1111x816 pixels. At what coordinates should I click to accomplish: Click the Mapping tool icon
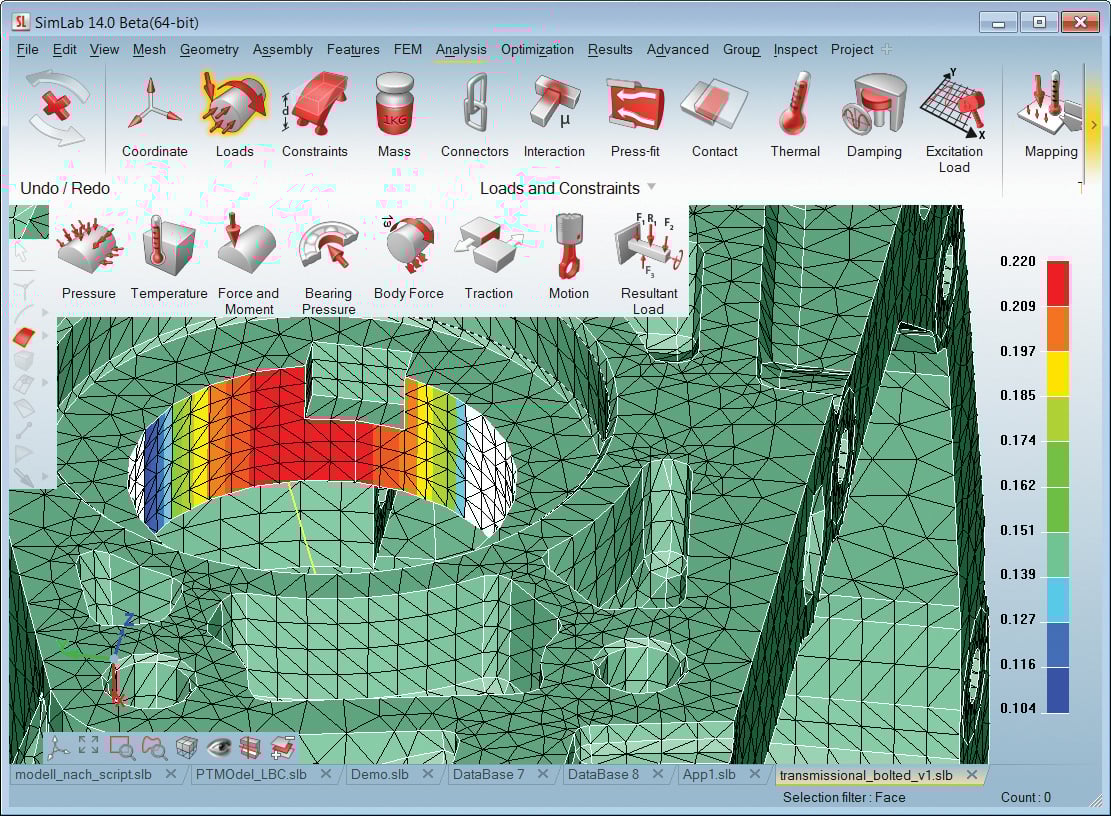(x=1050, y=103)
